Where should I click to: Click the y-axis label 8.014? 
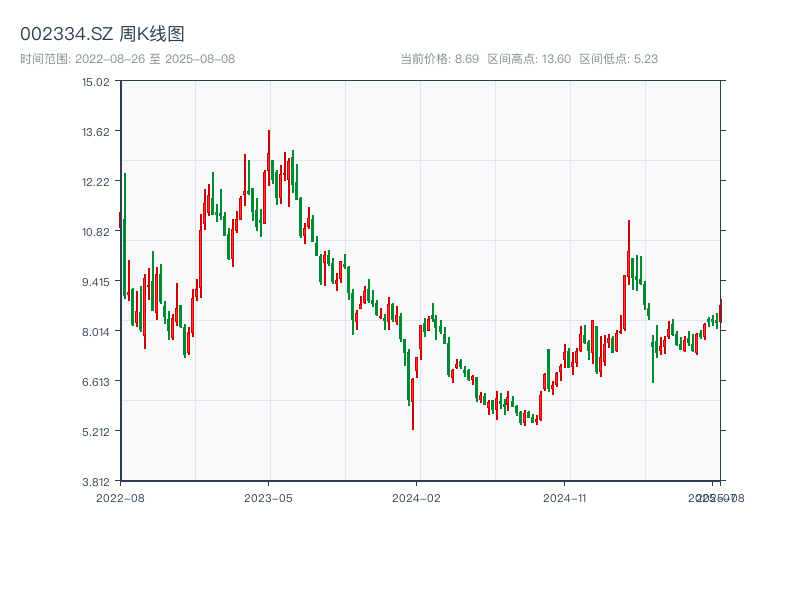pyautogui.click(x=95, y=332)
